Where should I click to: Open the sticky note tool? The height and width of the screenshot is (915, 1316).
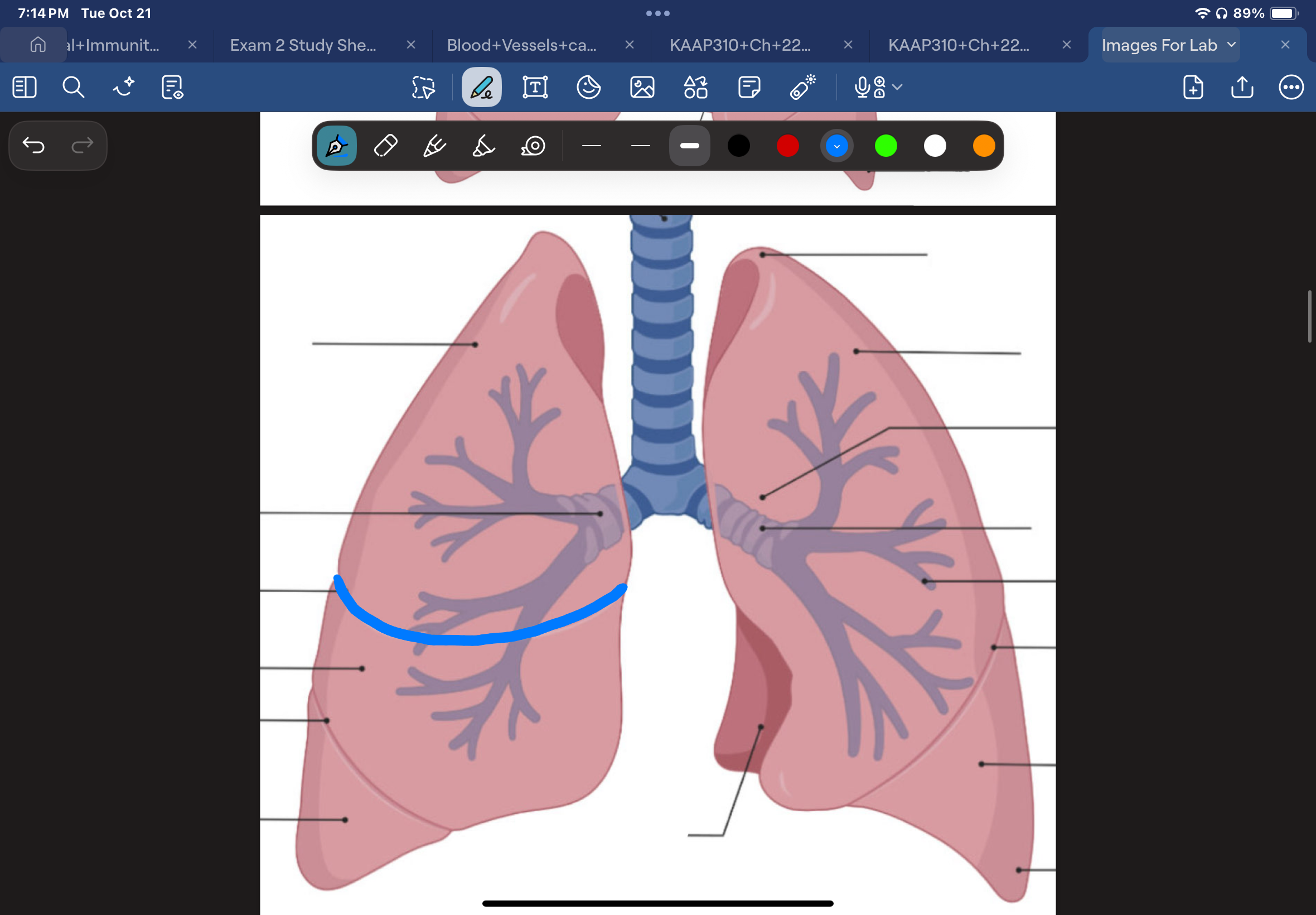(x=749, y=87)
